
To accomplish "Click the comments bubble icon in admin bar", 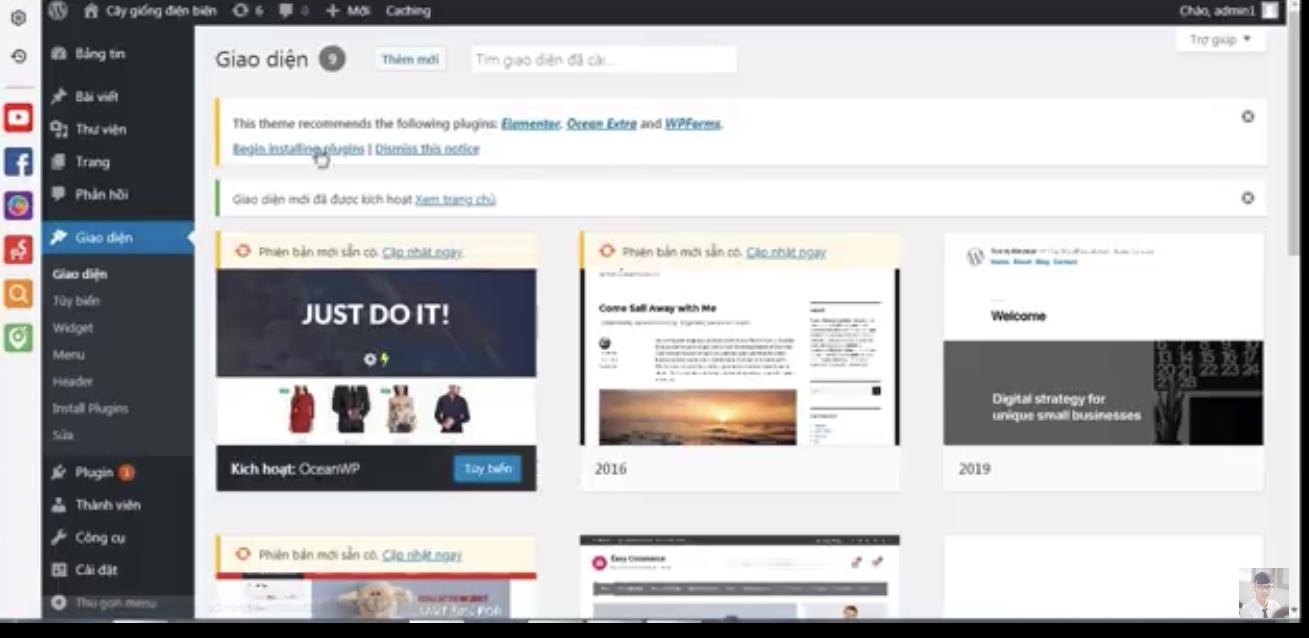I will 293,11.
